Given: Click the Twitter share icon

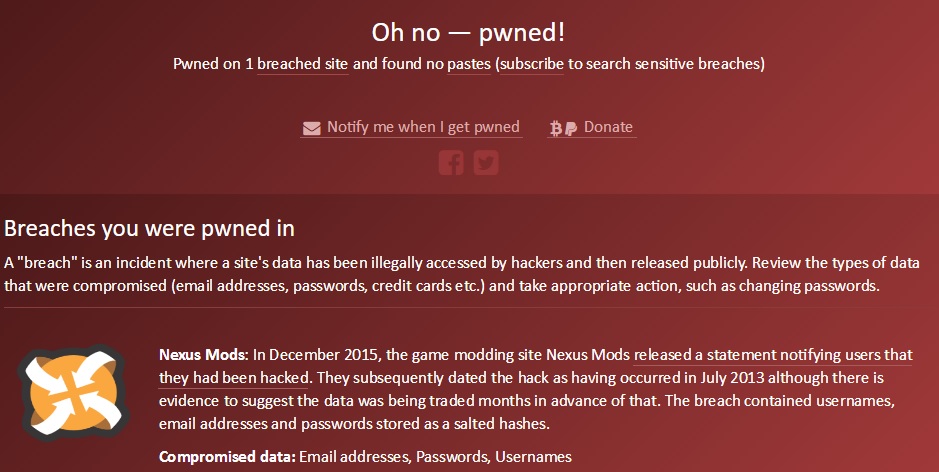Looking at the screenshot, I should click(486, 161).
